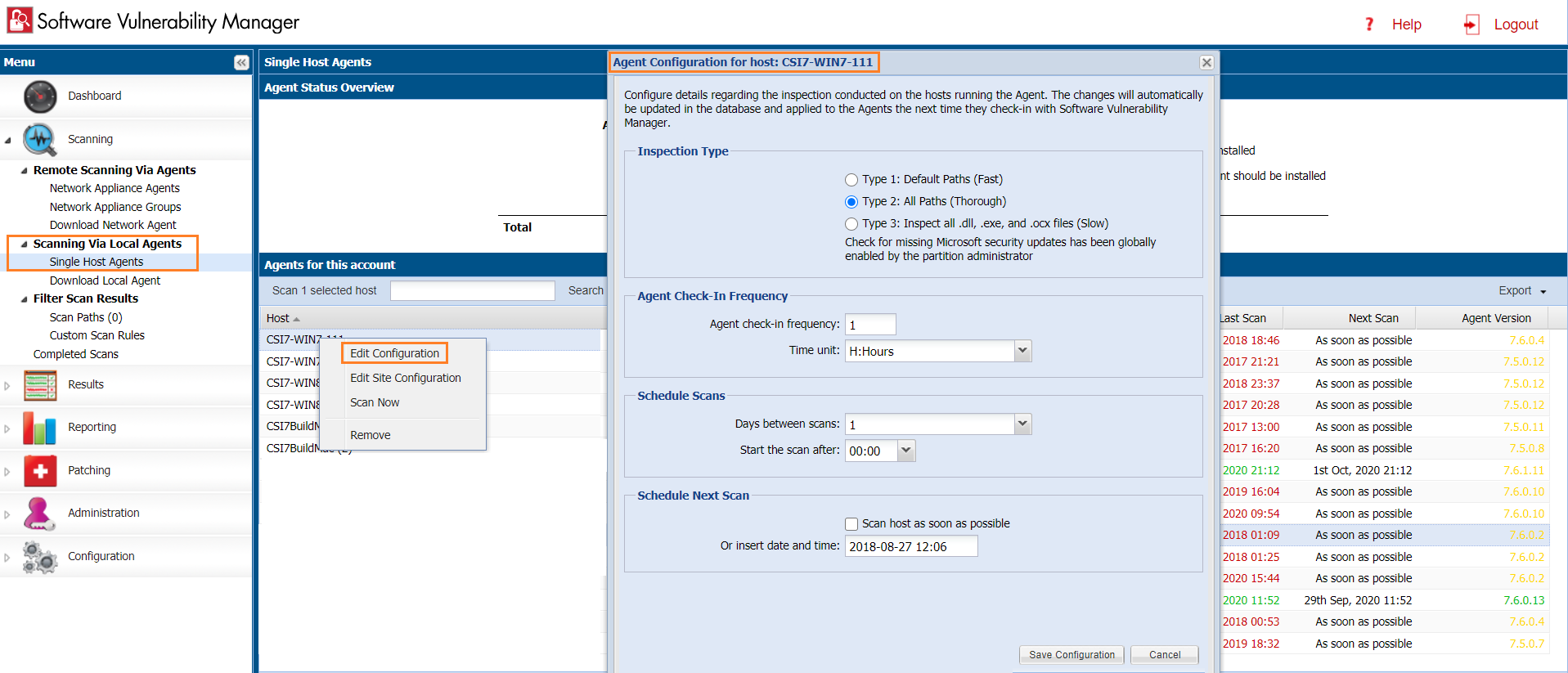This screenshot has width=1568, height=673.
Task: Select Single Host Agents item
Action: point(97,262)
